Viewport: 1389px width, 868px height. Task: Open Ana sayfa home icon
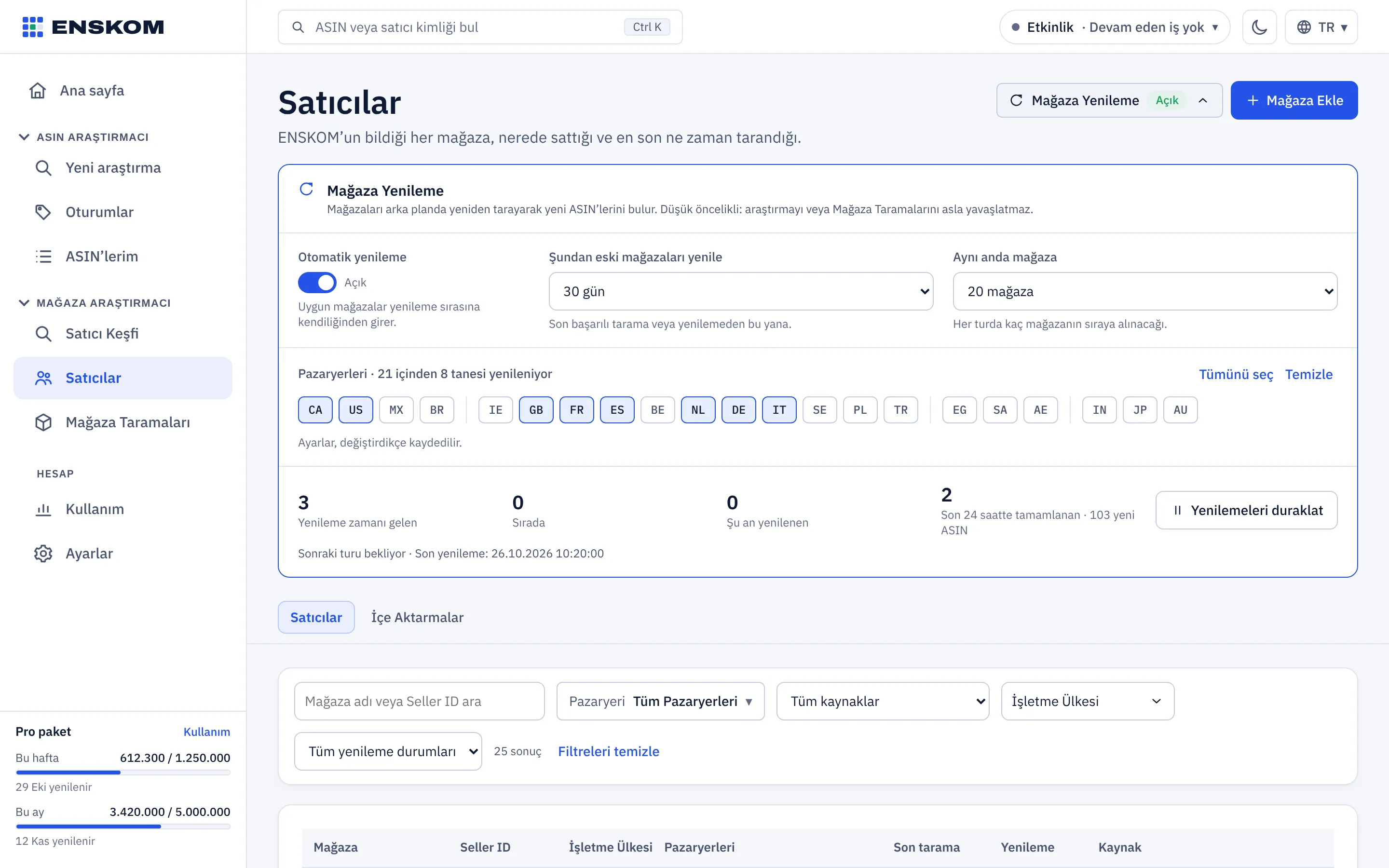(x=38, y=91)
